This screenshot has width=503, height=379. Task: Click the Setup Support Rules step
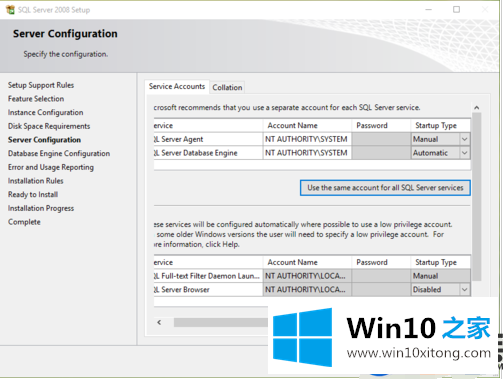pos(41,85)
